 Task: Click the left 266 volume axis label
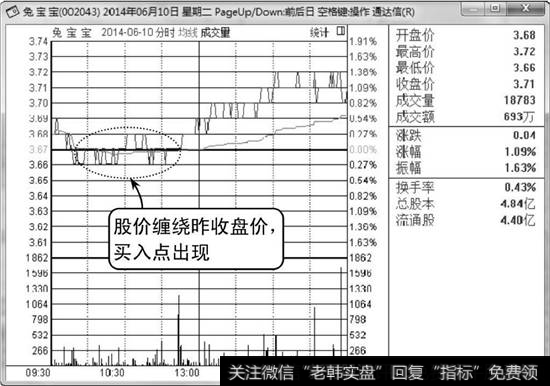pyautogui.click(x=40, y=351)
